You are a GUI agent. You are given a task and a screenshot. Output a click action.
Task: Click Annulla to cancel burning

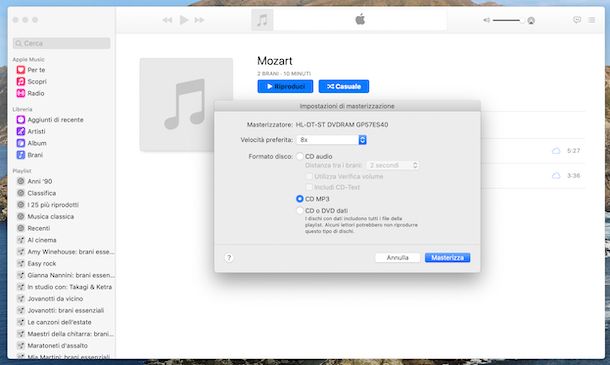pyautogui.click(x=398, y=258)
